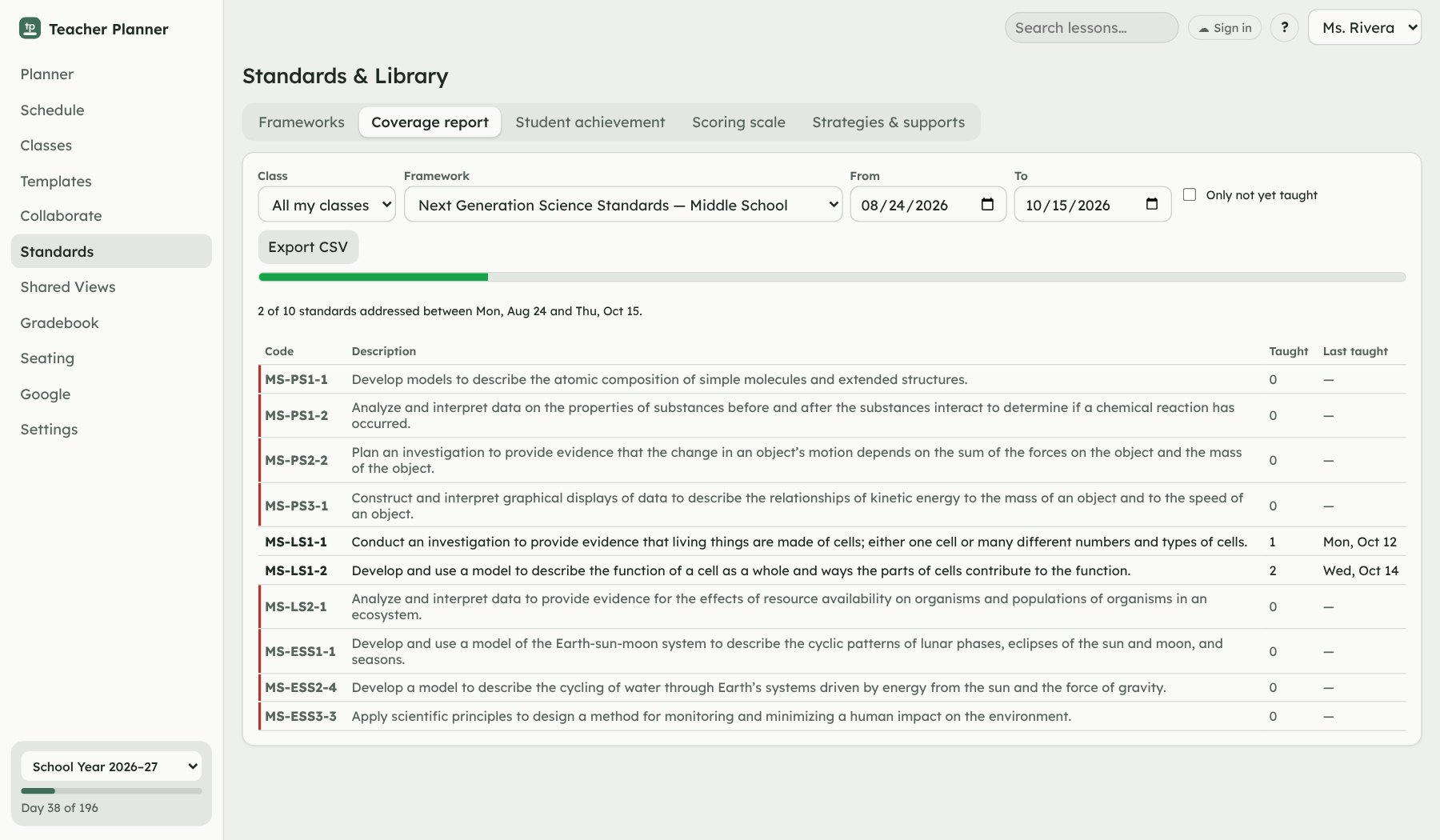Viewport: 1440px width, 840px height.
Task: Focus the Search lessons input field
Action: click(1091, 28)
